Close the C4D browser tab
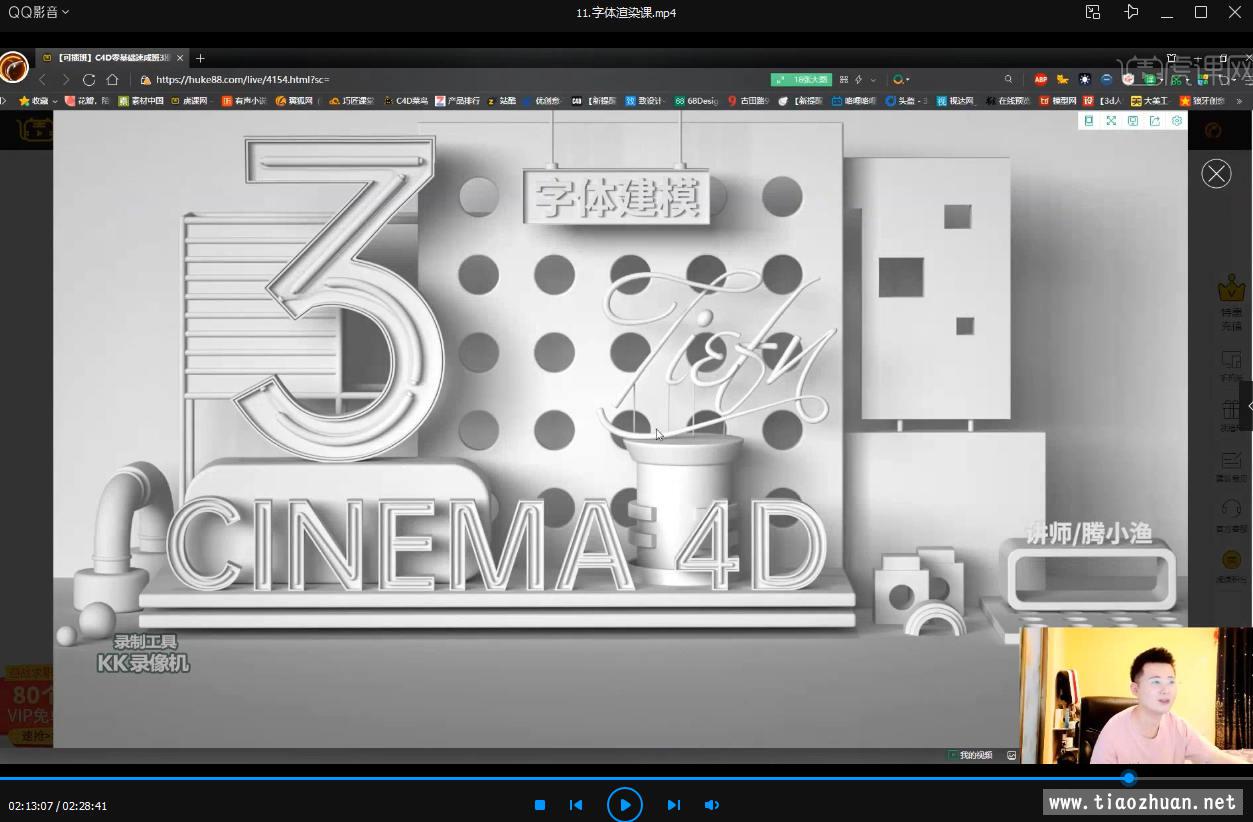The image size is (1253, 822). click(180, 58)
